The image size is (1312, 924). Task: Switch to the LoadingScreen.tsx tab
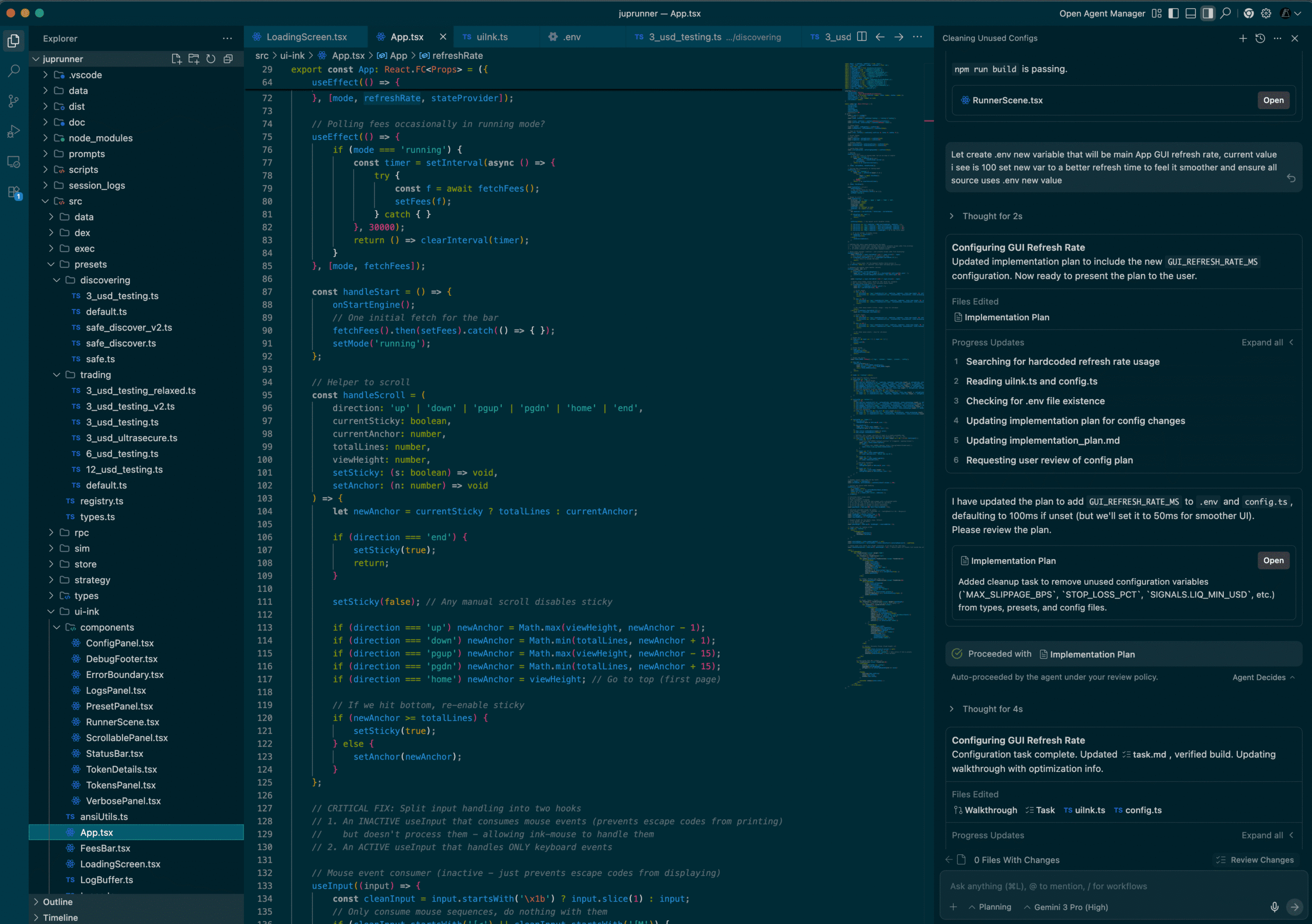click(x=306, y=36)
